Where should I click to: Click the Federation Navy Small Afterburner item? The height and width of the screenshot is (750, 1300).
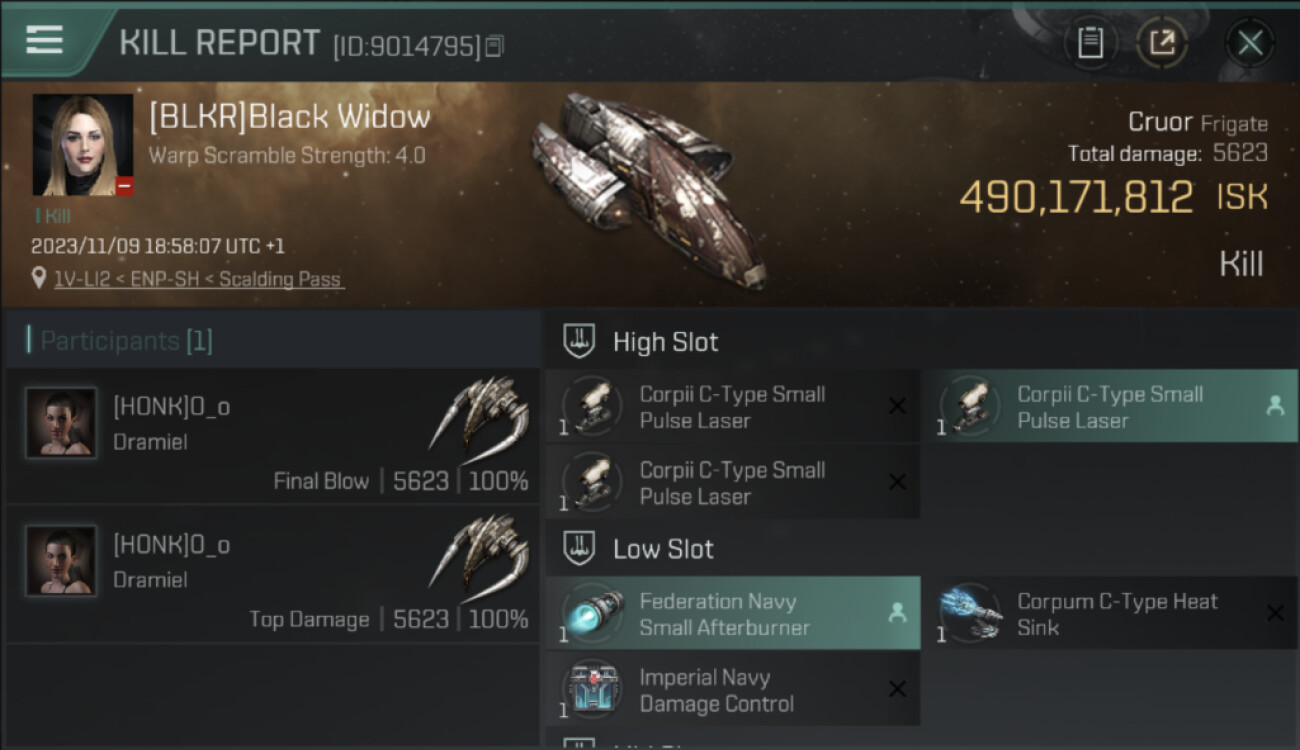[x=733, y=614]
